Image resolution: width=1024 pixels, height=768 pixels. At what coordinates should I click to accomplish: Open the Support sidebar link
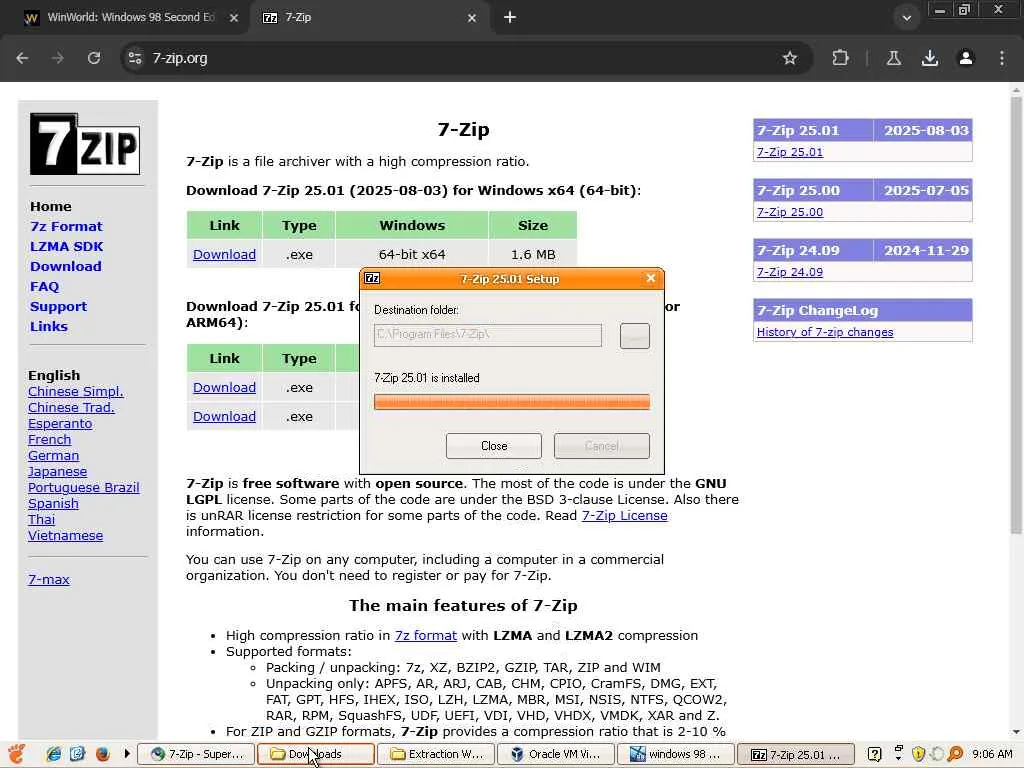[58, 307]
